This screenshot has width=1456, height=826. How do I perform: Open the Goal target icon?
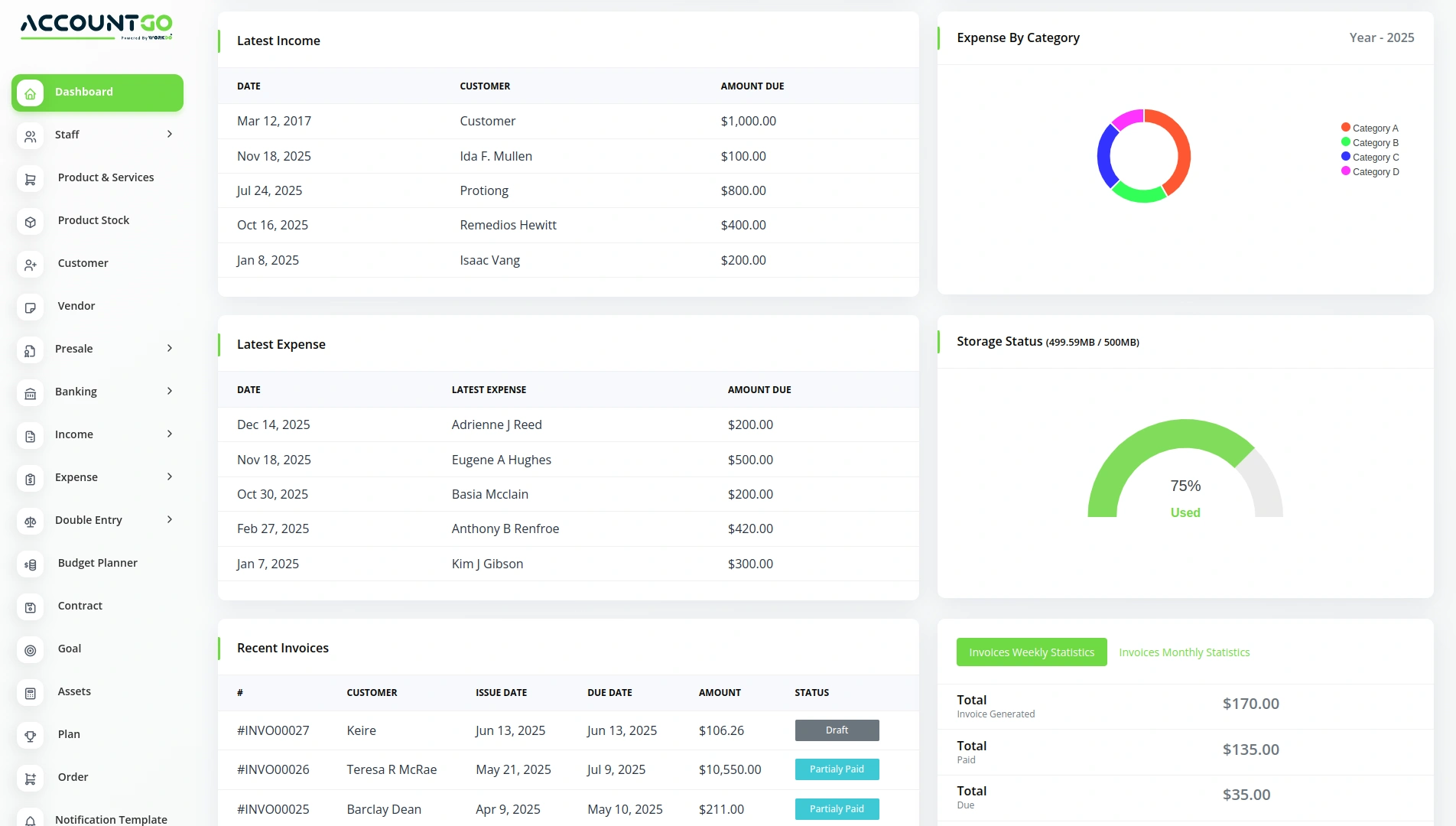tap(30, 650)
